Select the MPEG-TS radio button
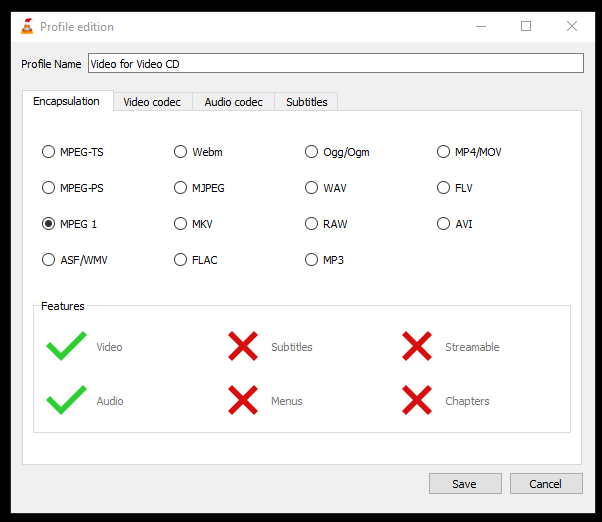This screenshot has height=522, width=602. [x=48, y=152]
